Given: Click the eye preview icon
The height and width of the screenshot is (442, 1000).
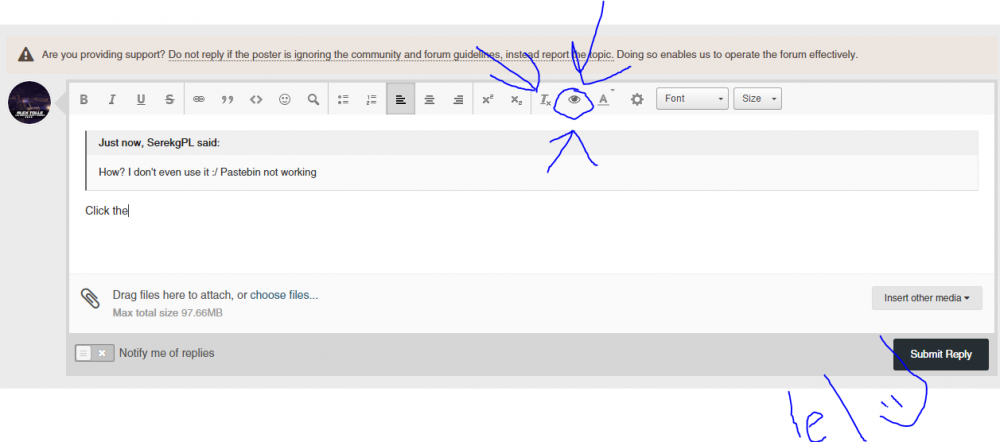Looking at the screenshot, I should click(574, 99).
